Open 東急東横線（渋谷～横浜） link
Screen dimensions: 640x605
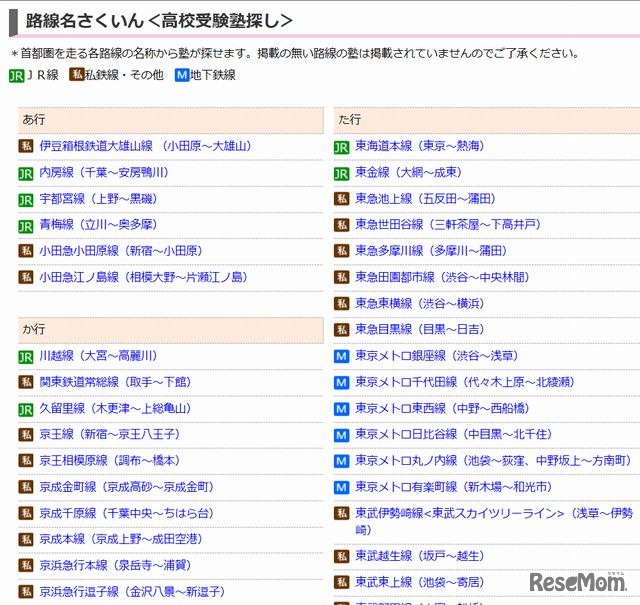click(x=420, y=303)
